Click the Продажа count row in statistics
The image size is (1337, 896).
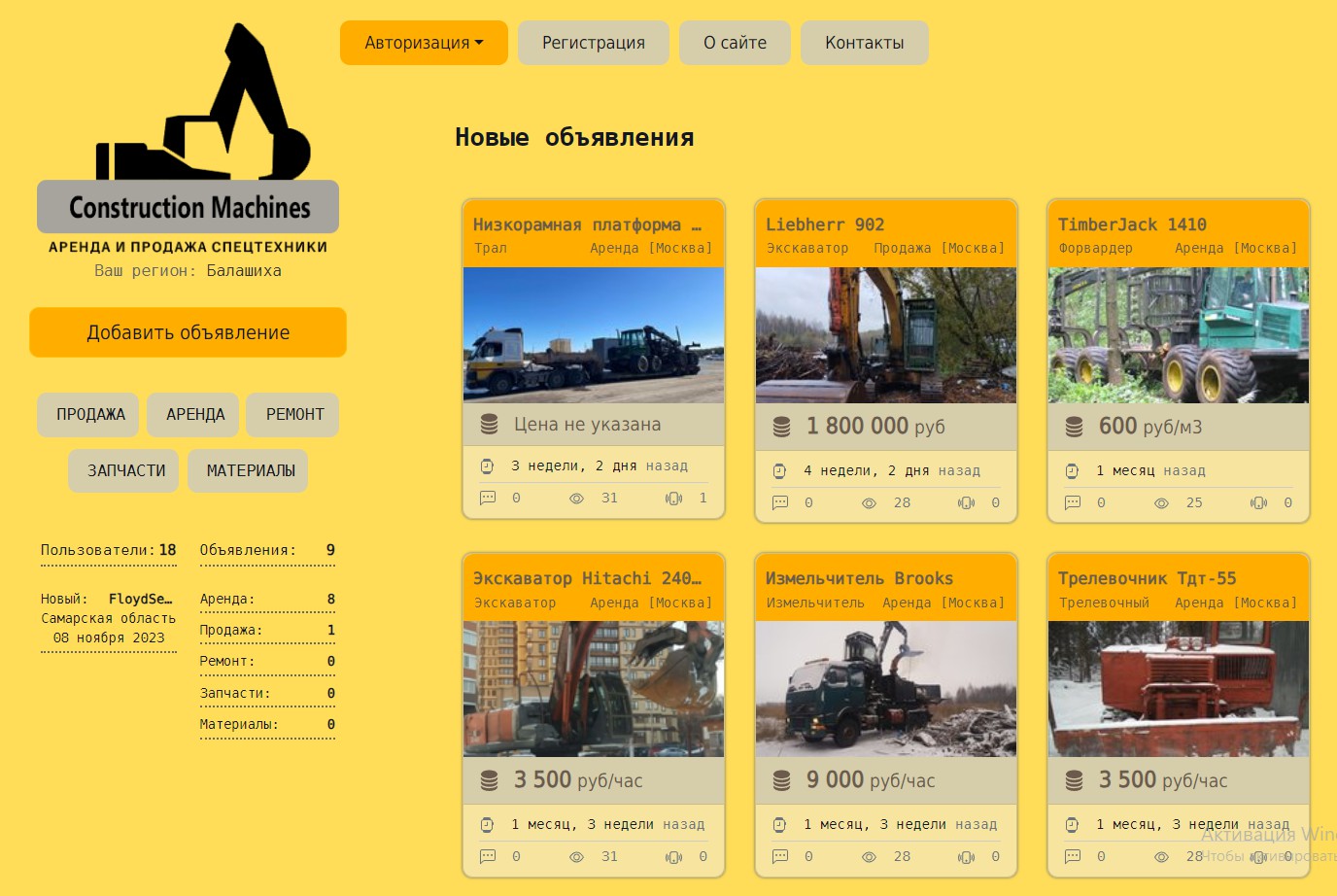coord(267,631)
